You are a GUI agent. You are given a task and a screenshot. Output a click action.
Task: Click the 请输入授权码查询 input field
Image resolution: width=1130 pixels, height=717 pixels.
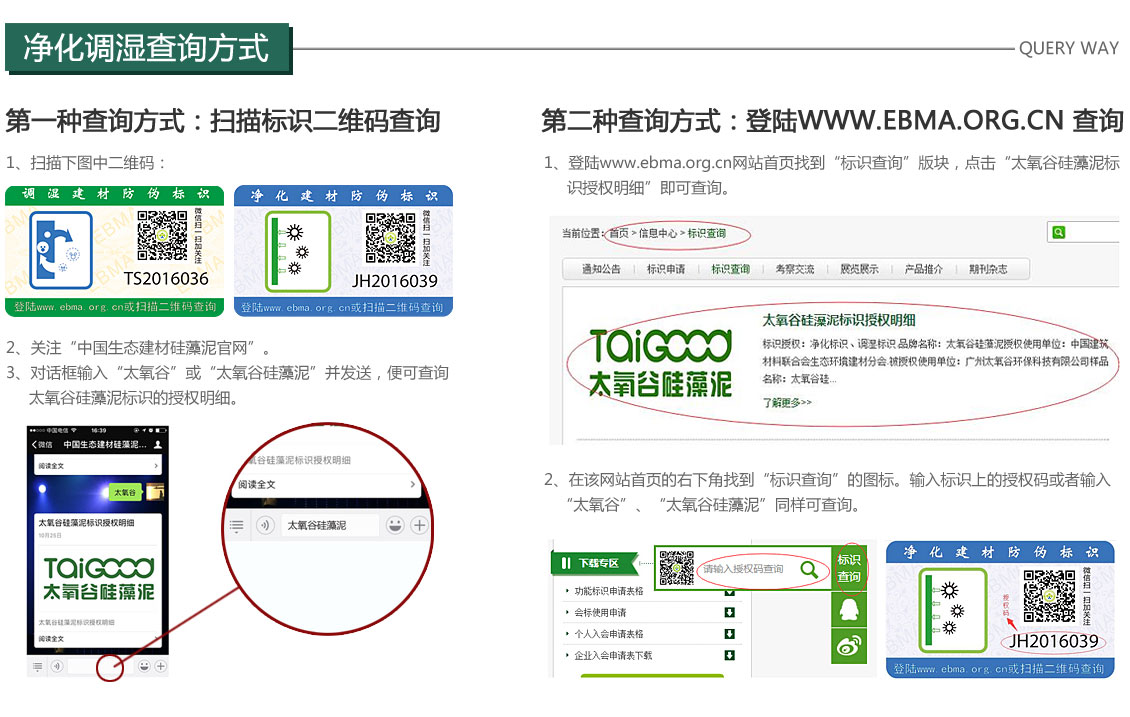[x=745, y=569]
